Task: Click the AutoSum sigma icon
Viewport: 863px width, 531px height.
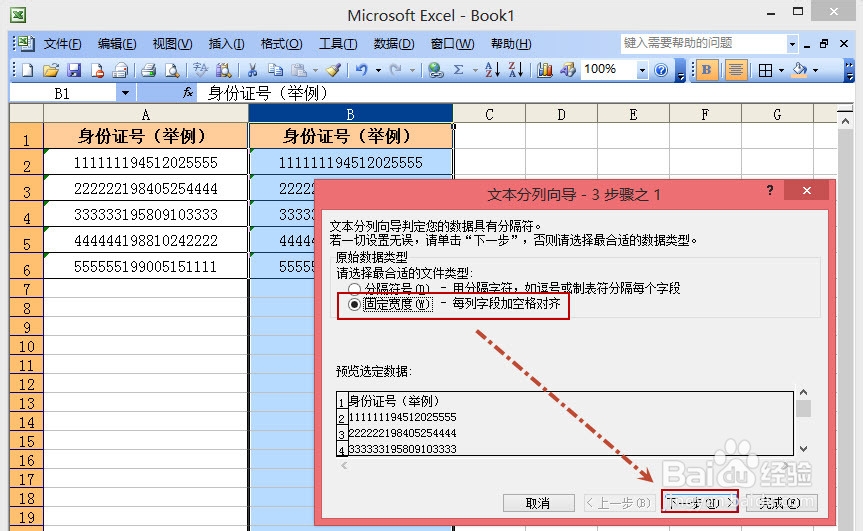Action: 458,70
